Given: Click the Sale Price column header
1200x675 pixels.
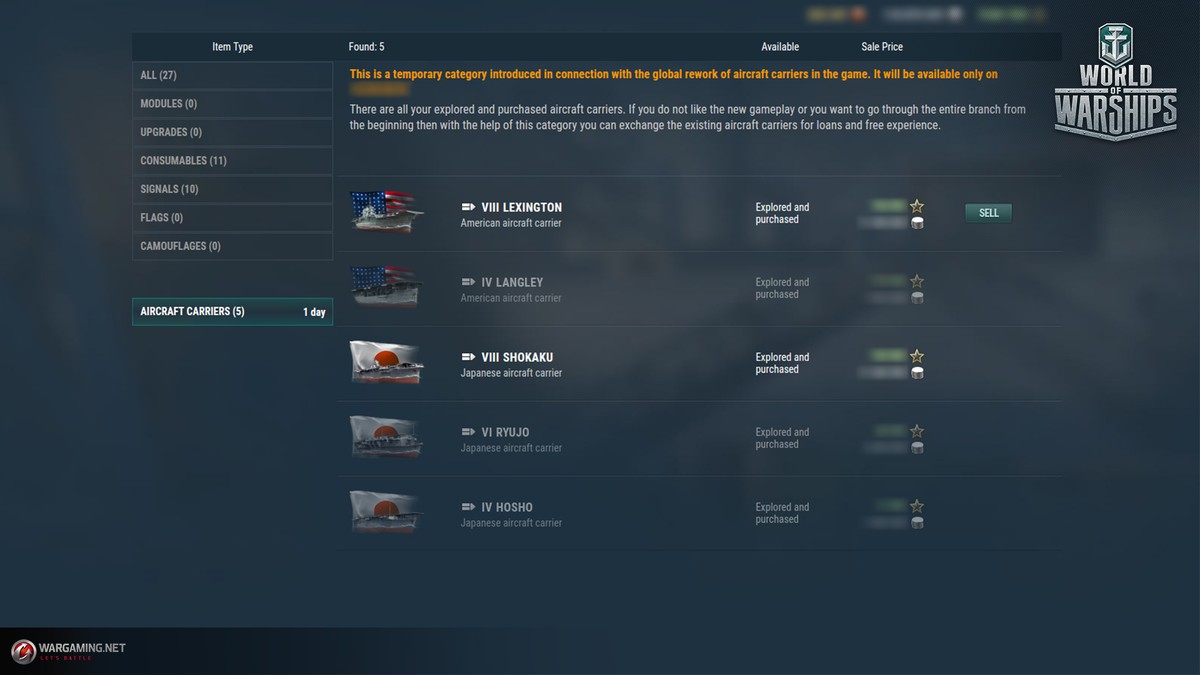Looking at the screenshot, I should coord(881,47).
